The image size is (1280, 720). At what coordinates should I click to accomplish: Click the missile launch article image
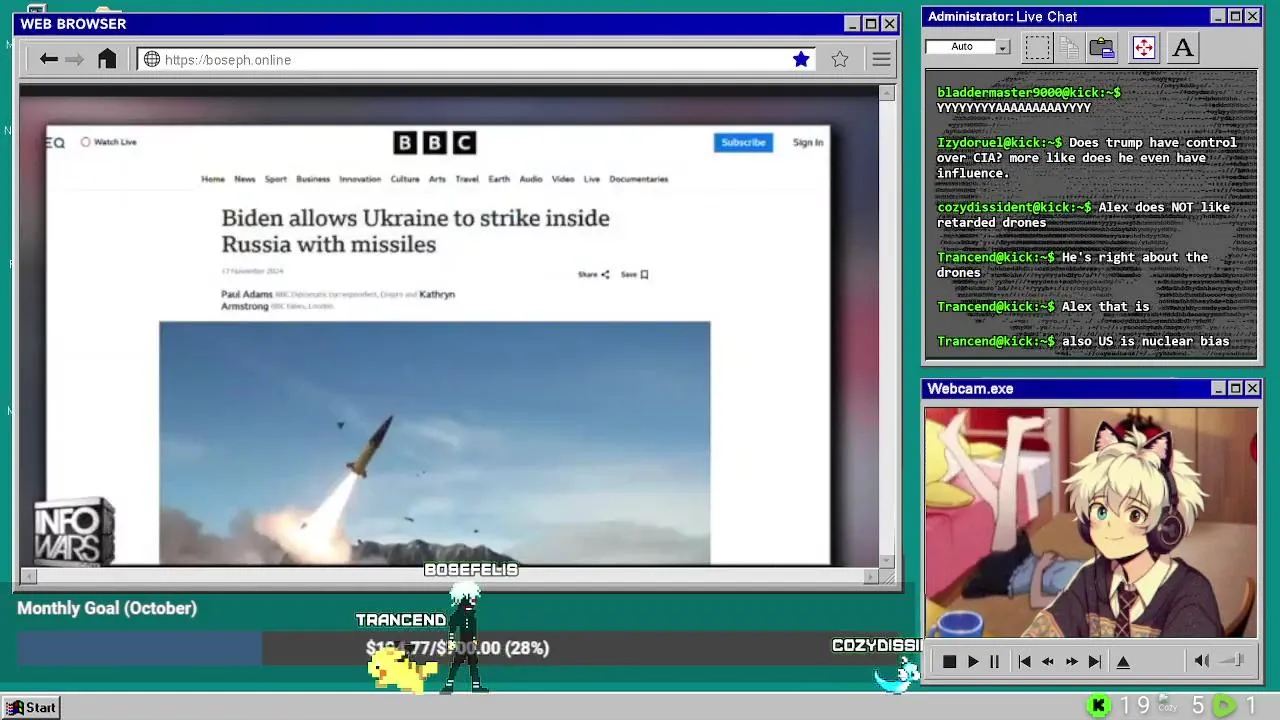tap(435, 443)
